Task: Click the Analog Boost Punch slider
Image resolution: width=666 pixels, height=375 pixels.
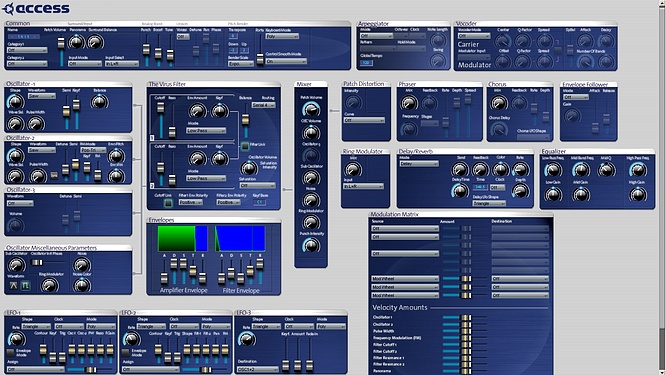Action: click(146, 50)
